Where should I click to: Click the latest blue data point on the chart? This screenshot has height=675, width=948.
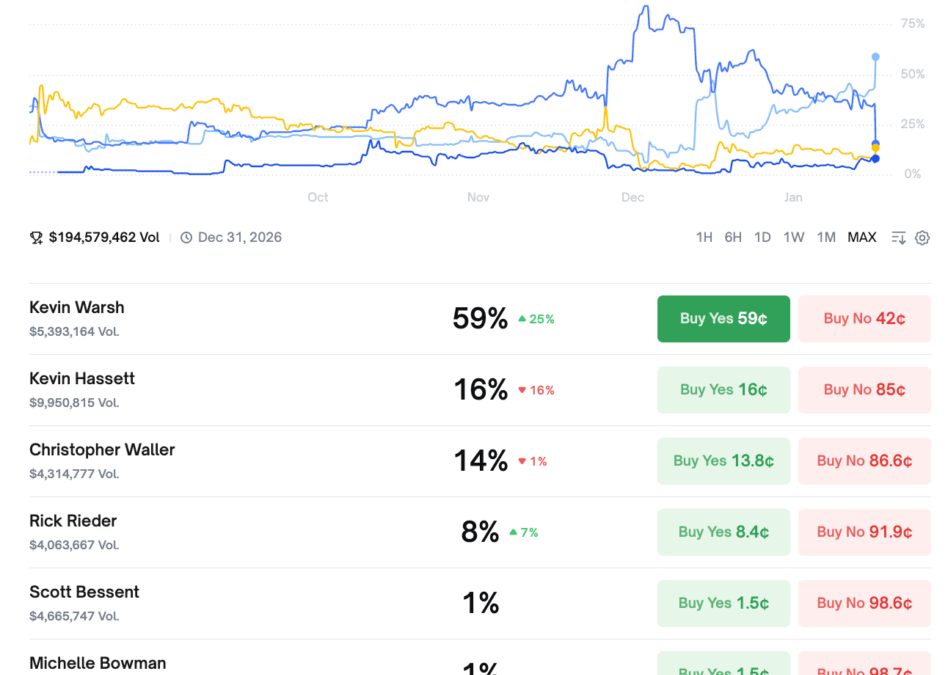[875, 58]
